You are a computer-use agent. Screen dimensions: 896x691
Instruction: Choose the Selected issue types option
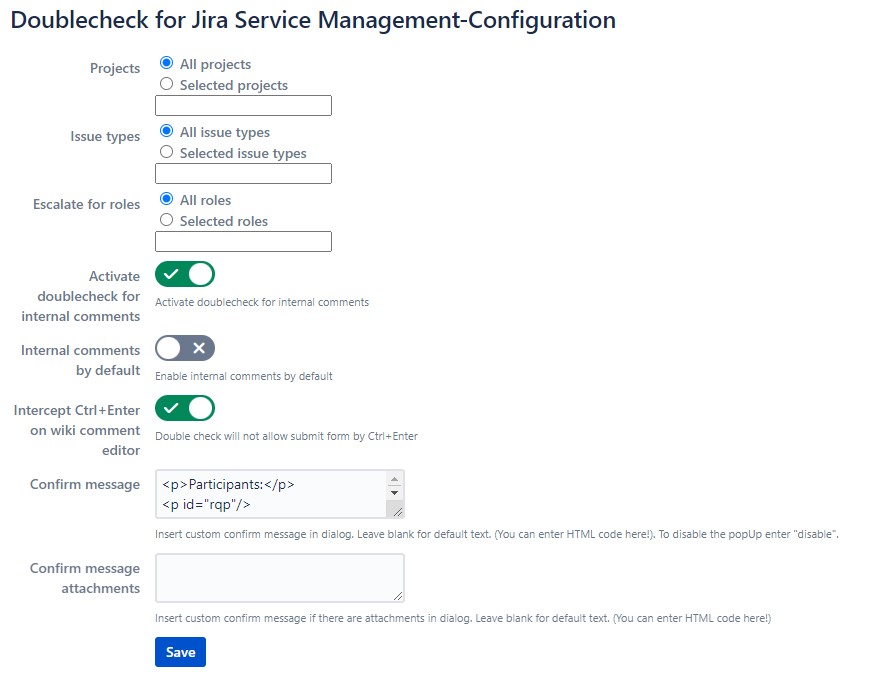167,153
